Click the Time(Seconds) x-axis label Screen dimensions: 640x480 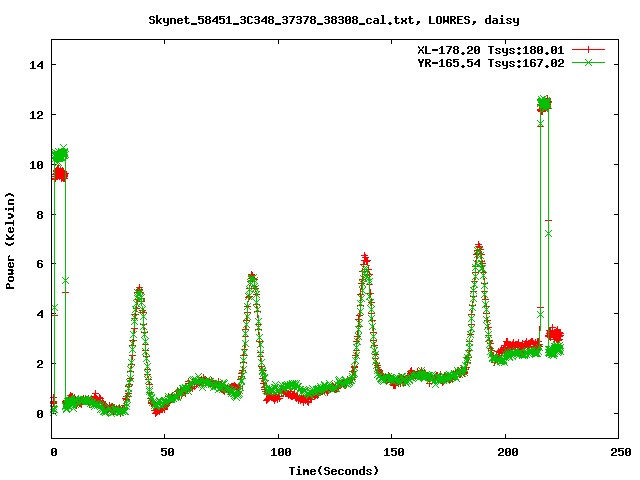pos(334,471)
